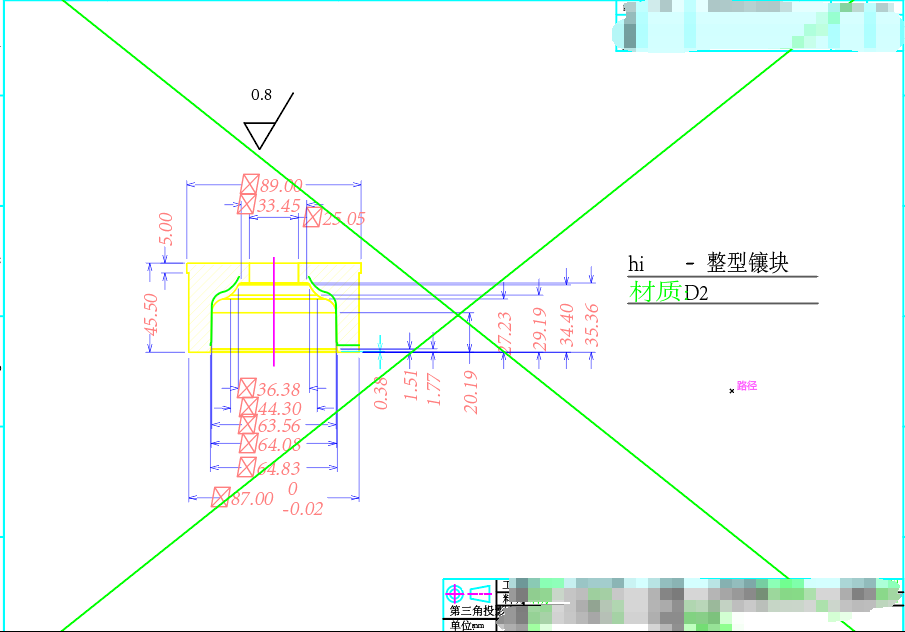Select the -0.02 tolerance value
This screenshot has height=632, width=905.
coord(303,509)
